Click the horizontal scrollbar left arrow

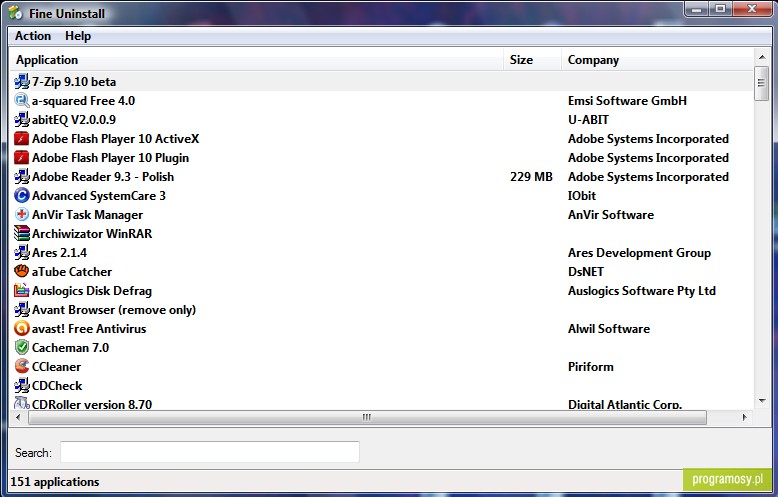click(18, 417)
